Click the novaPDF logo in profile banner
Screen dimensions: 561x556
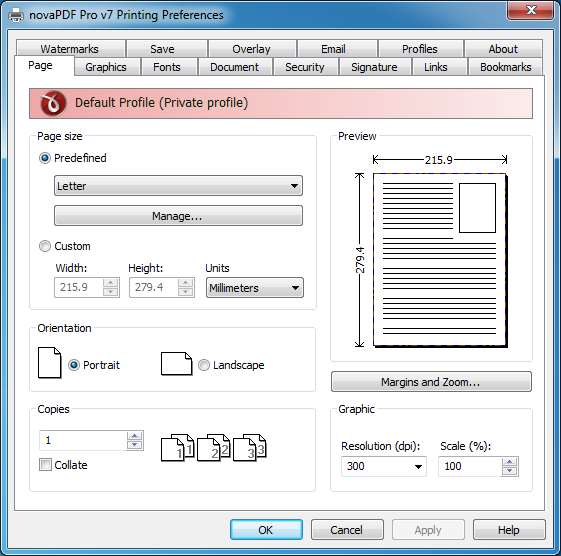(53, 103)
